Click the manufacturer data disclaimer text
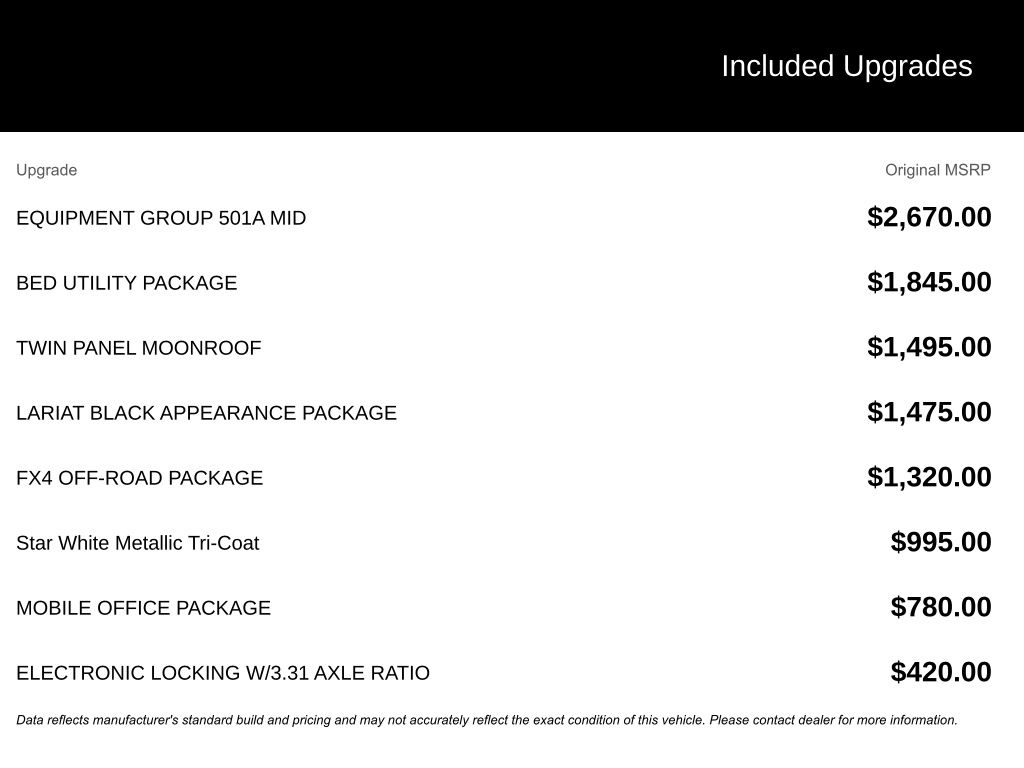Image resolution: width=1024 pixels, height=768 pixels. click(x=487, y=720)
